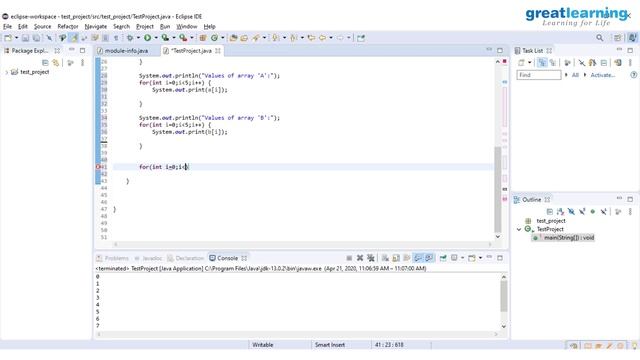Click the Smart Insert status bar entry
This screenshot has height=360, width=640.
click(x=330, y=345)
